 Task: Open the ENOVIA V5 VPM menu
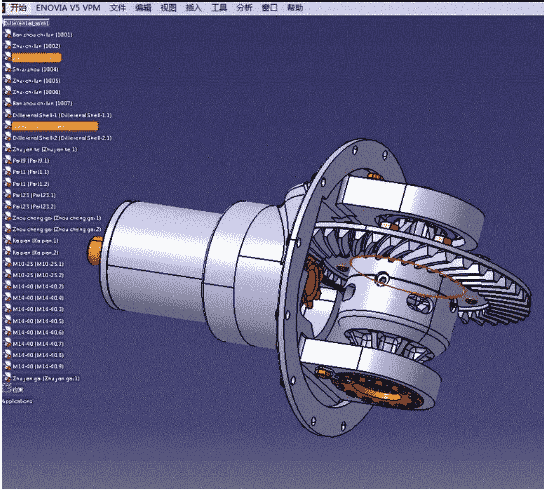[68, 8]
